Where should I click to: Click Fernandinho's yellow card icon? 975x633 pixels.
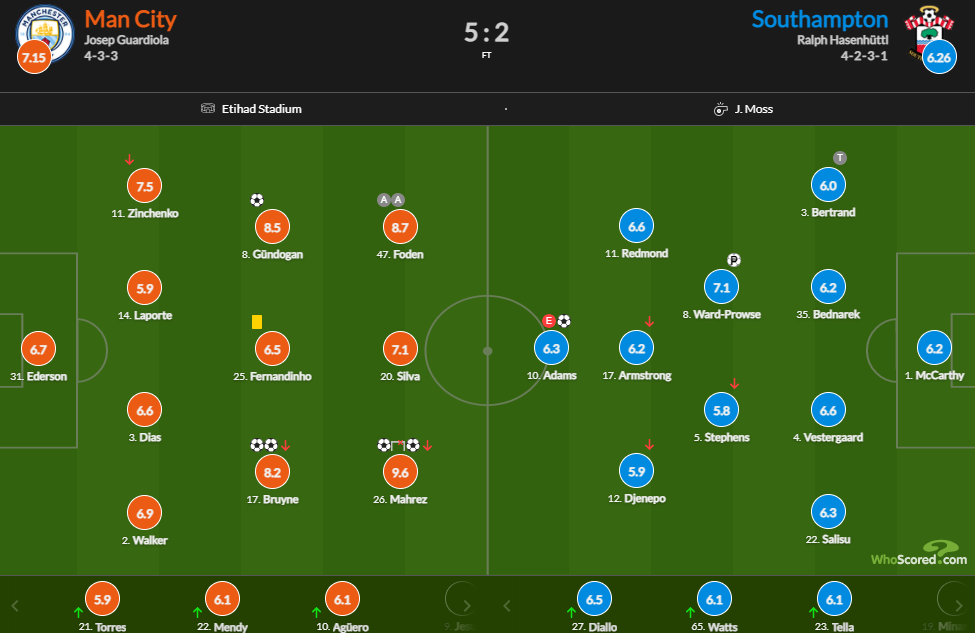coord(257,322)
